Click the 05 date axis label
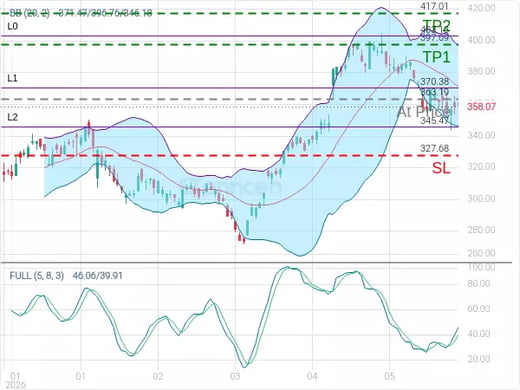The height and width of the screenshot is (390, 520). pos(389,376)
